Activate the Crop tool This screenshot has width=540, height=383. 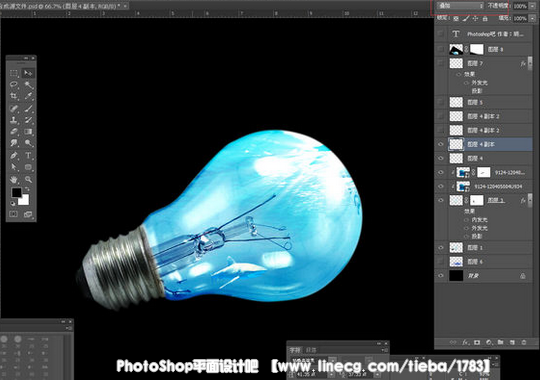(14, 96)
